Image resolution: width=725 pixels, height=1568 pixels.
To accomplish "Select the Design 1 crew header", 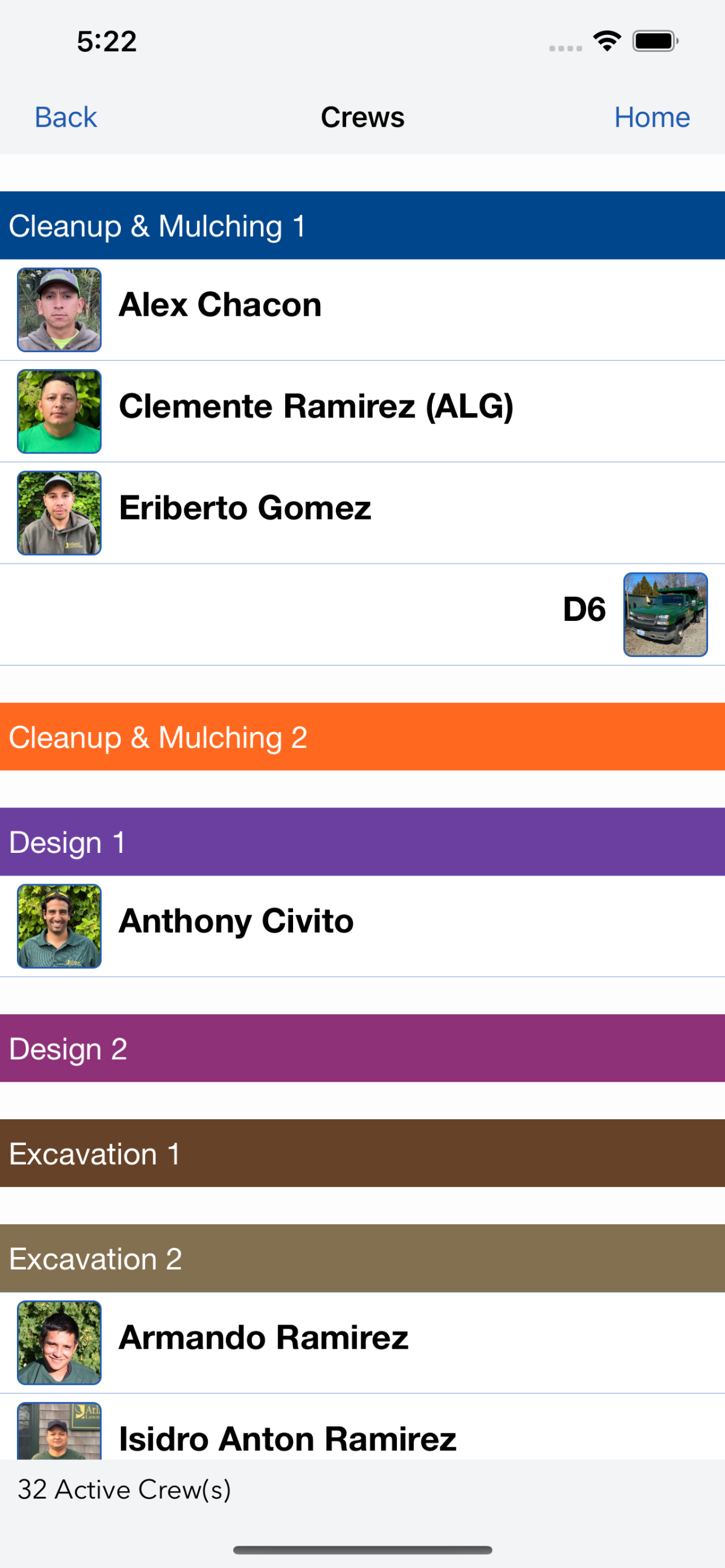I will pos(362,842).
